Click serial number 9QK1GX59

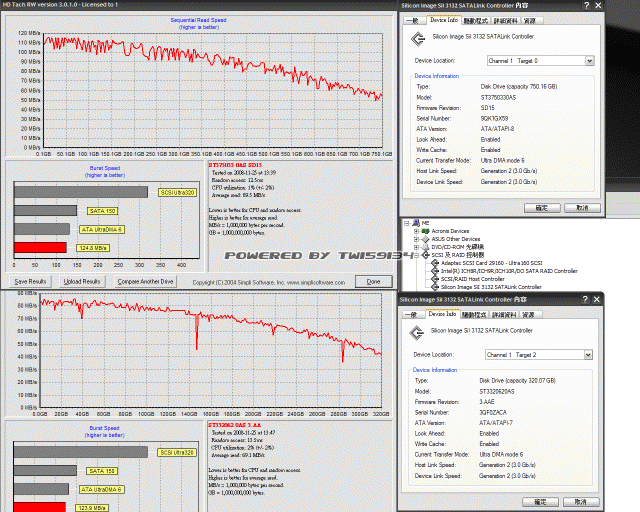click(x=494, y=118)
